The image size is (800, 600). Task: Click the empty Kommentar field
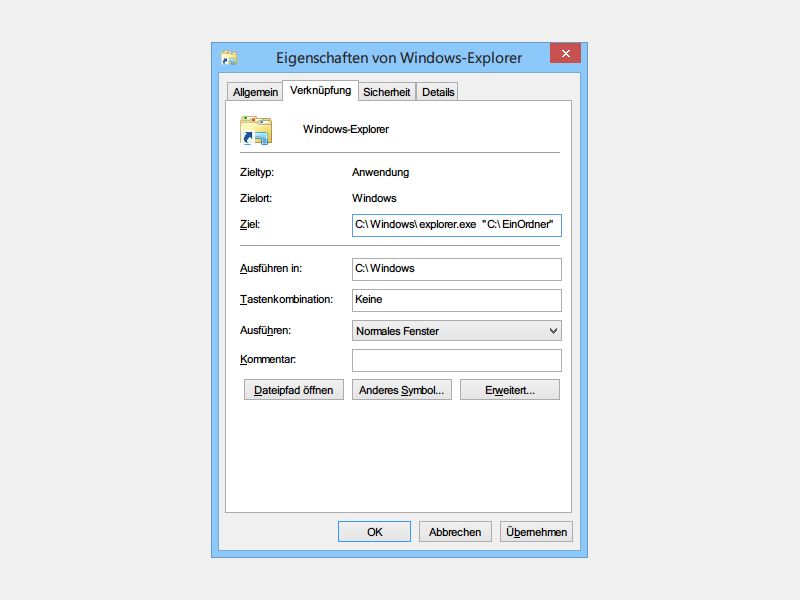(457, 360)
